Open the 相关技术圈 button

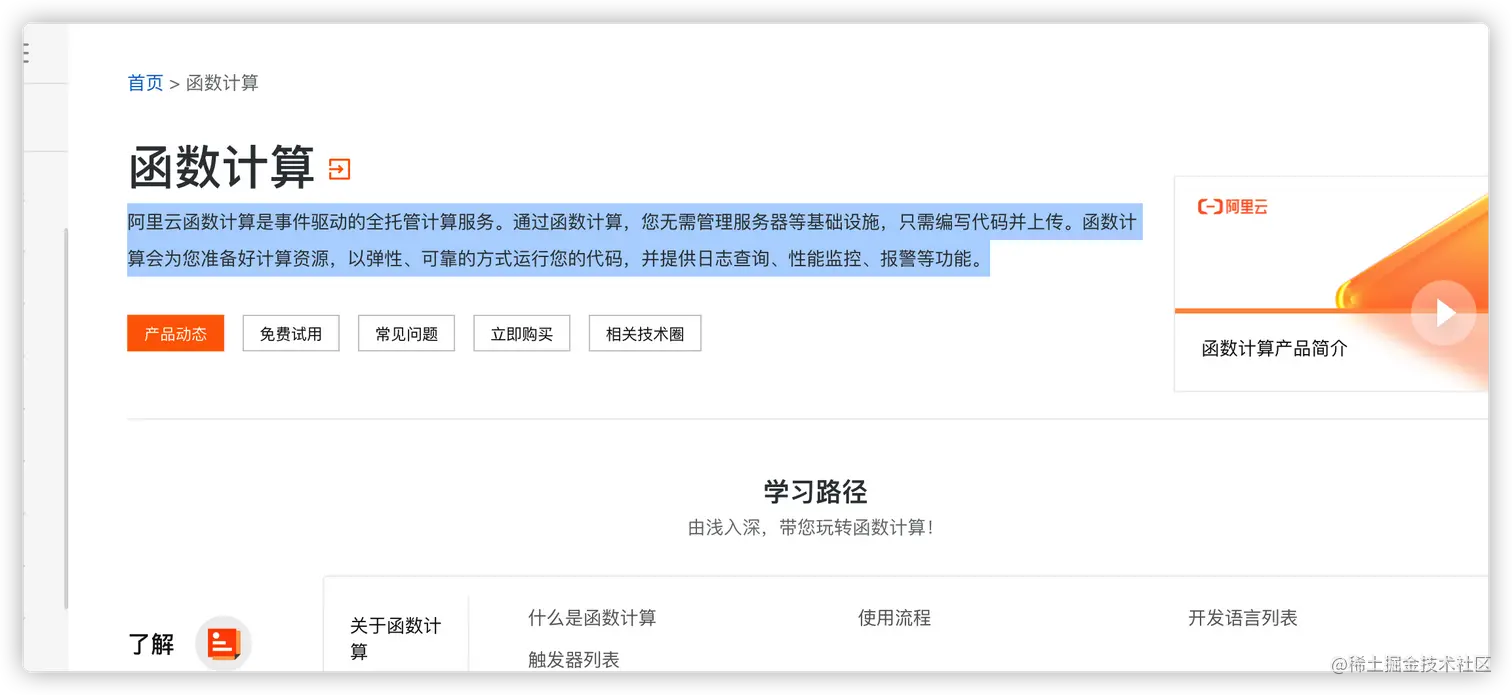point(645,334)
